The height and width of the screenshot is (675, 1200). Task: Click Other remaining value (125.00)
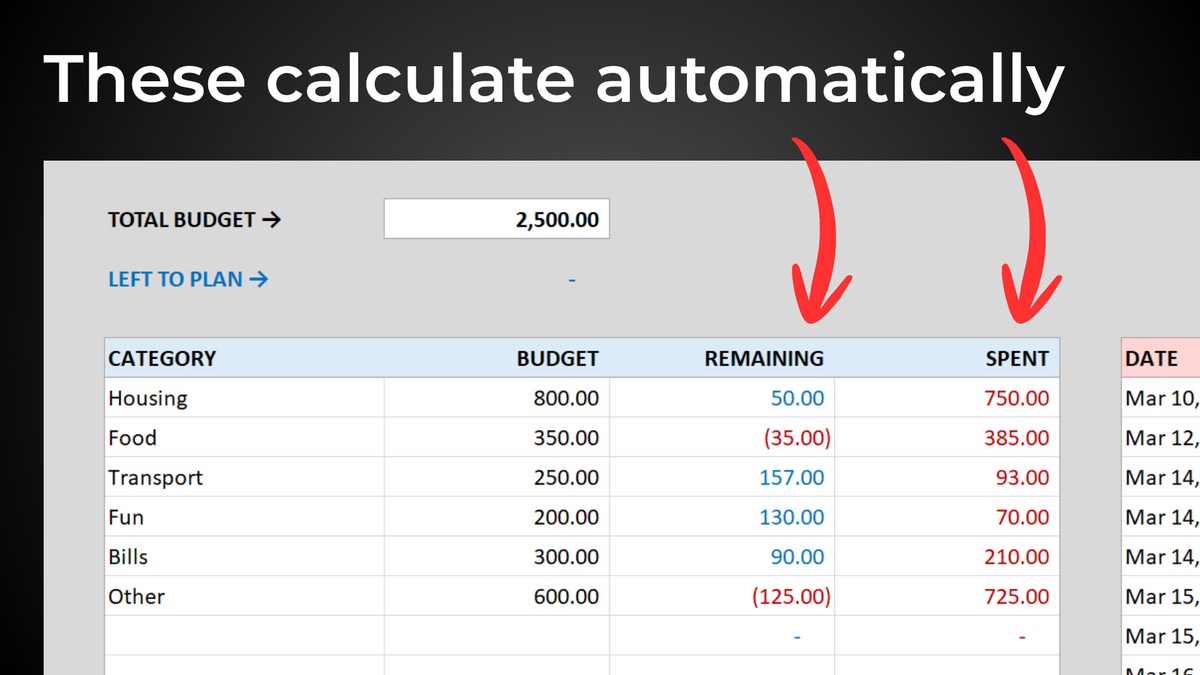pos(791,596)
